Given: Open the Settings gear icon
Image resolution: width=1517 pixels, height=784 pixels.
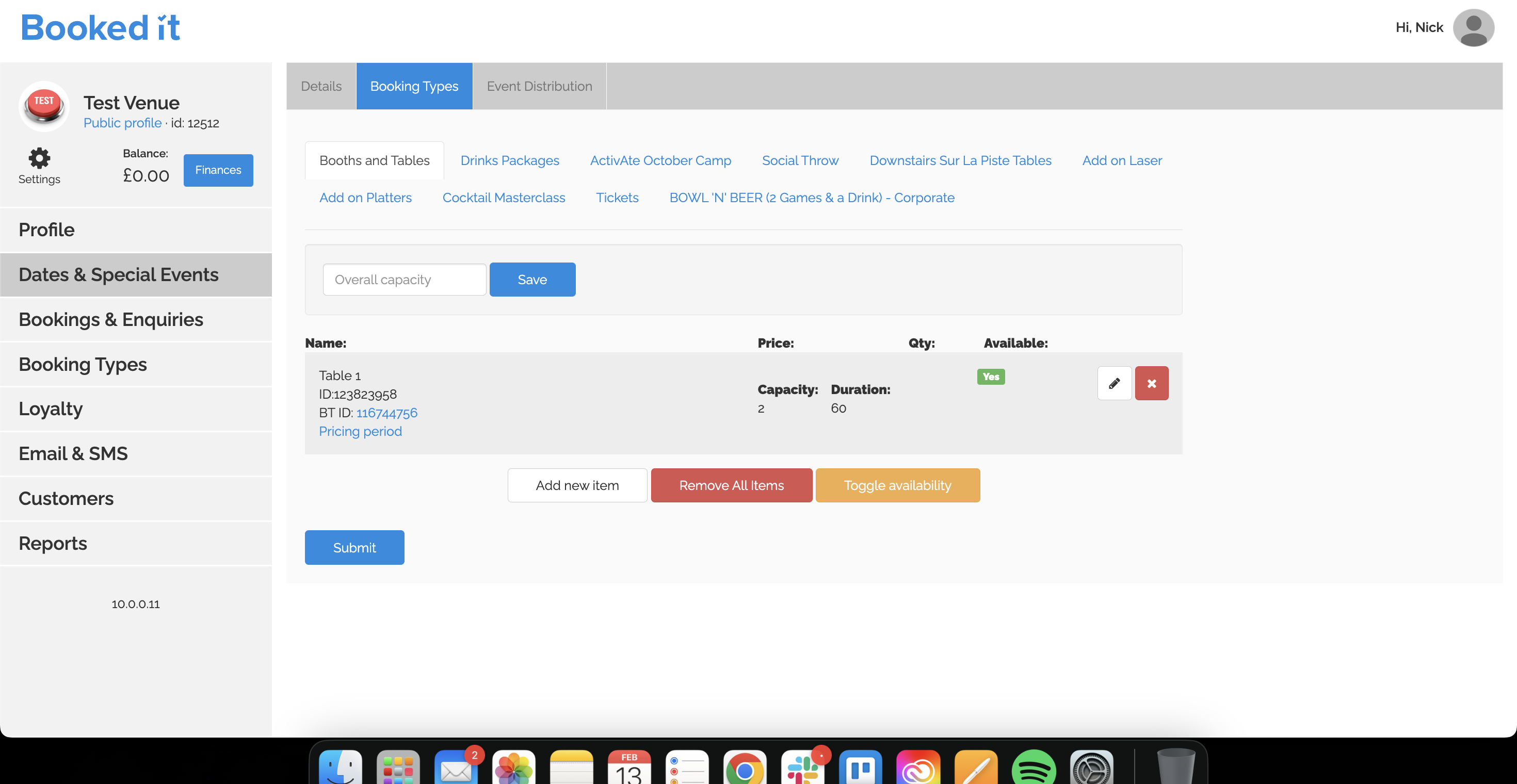Looking at the screenshot, I should [x=39, y=158].
